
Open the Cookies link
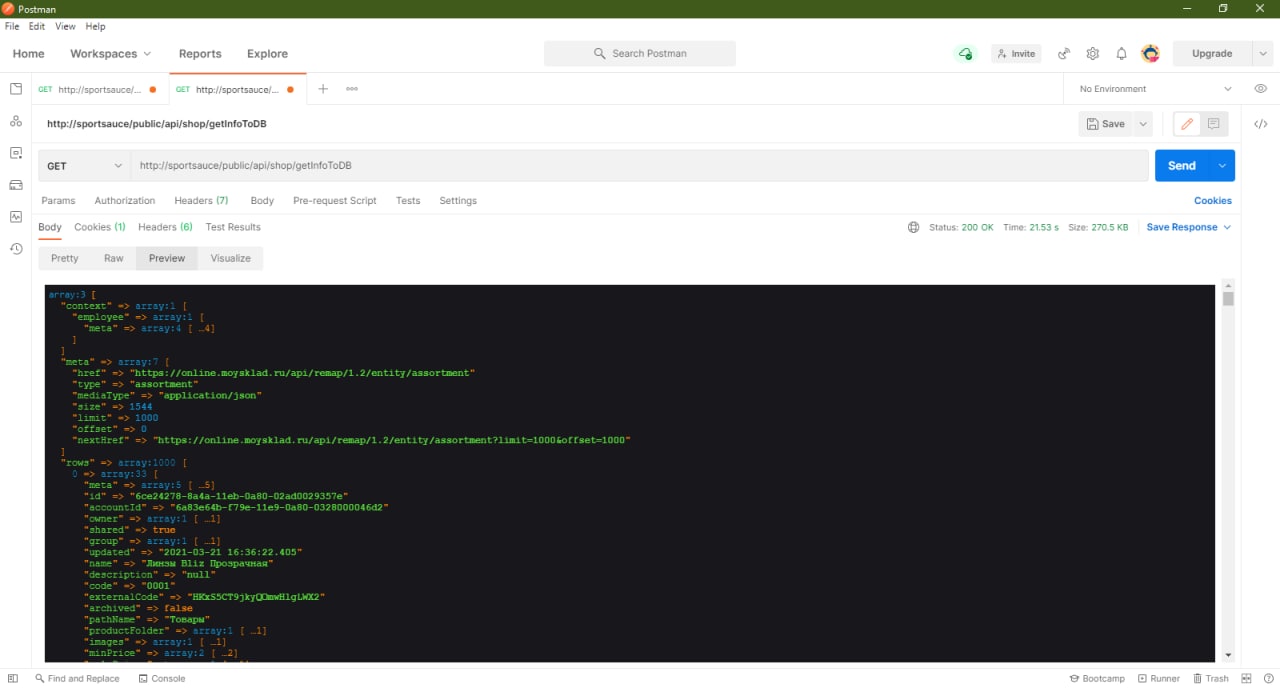click(1213, 201)
